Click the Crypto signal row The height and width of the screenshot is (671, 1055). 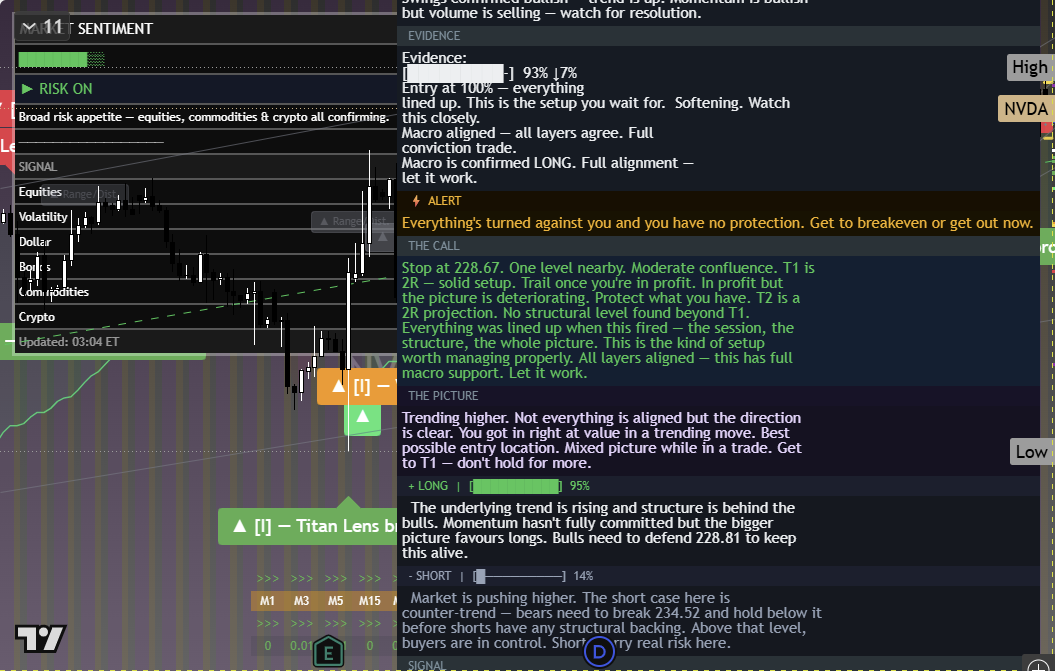[x=206, y=316]
